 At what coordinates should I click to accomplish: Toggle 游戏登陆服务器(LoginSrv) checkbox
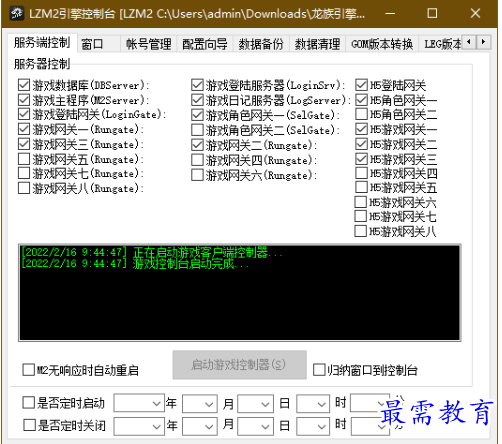pyautogui.click(x=197, y=85)
